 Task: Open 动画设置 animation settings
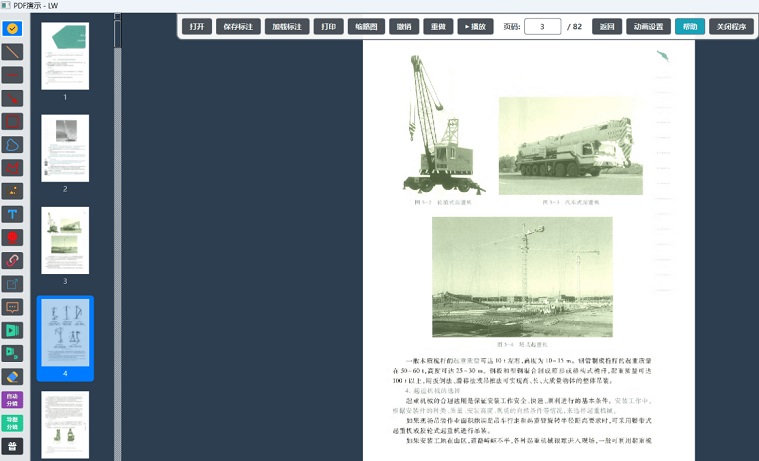649,27
